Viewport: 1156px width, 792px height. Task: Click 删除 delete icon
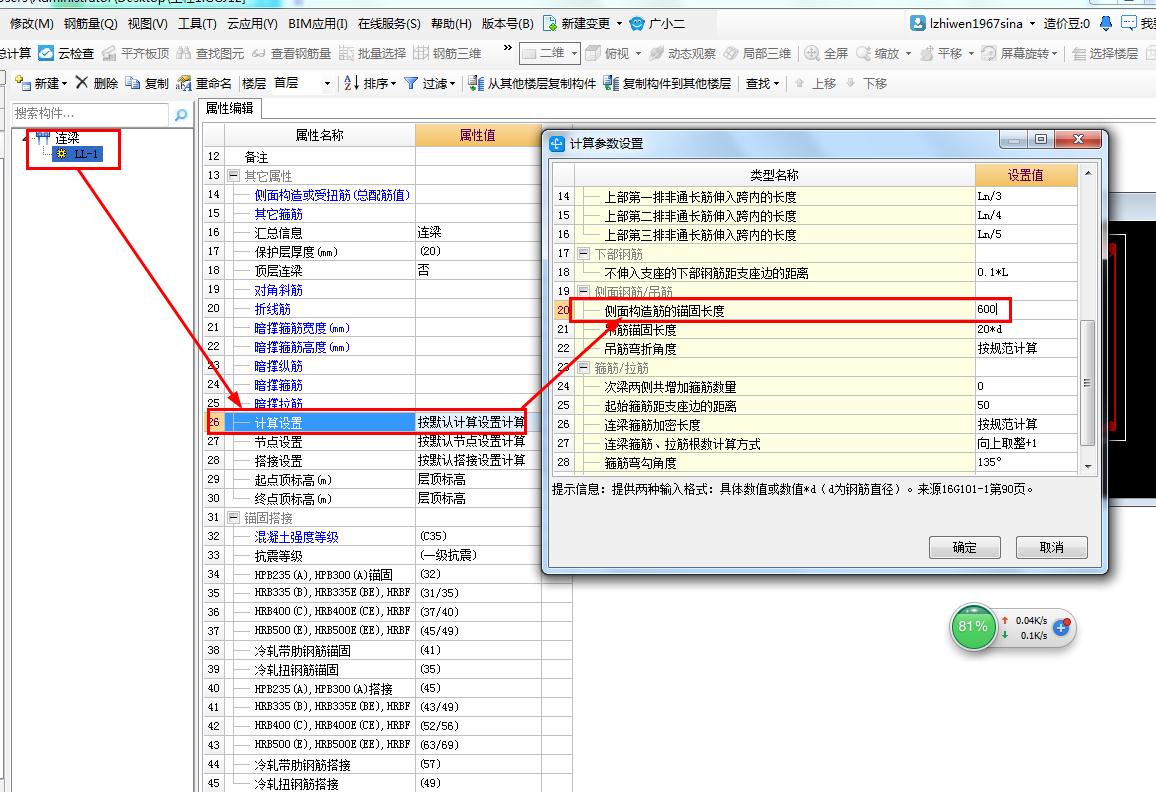(82, 83)
